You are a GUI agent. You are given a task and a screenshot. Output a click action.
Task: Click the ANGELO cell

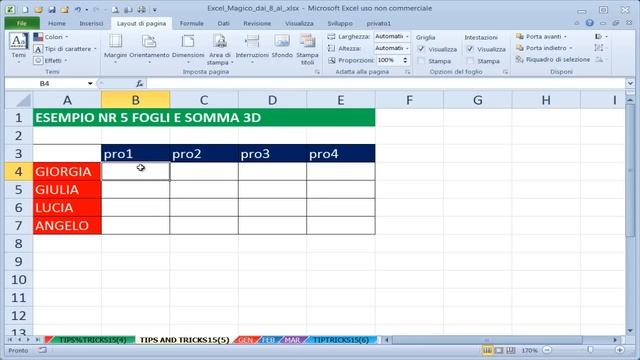(x=67, y=225)
